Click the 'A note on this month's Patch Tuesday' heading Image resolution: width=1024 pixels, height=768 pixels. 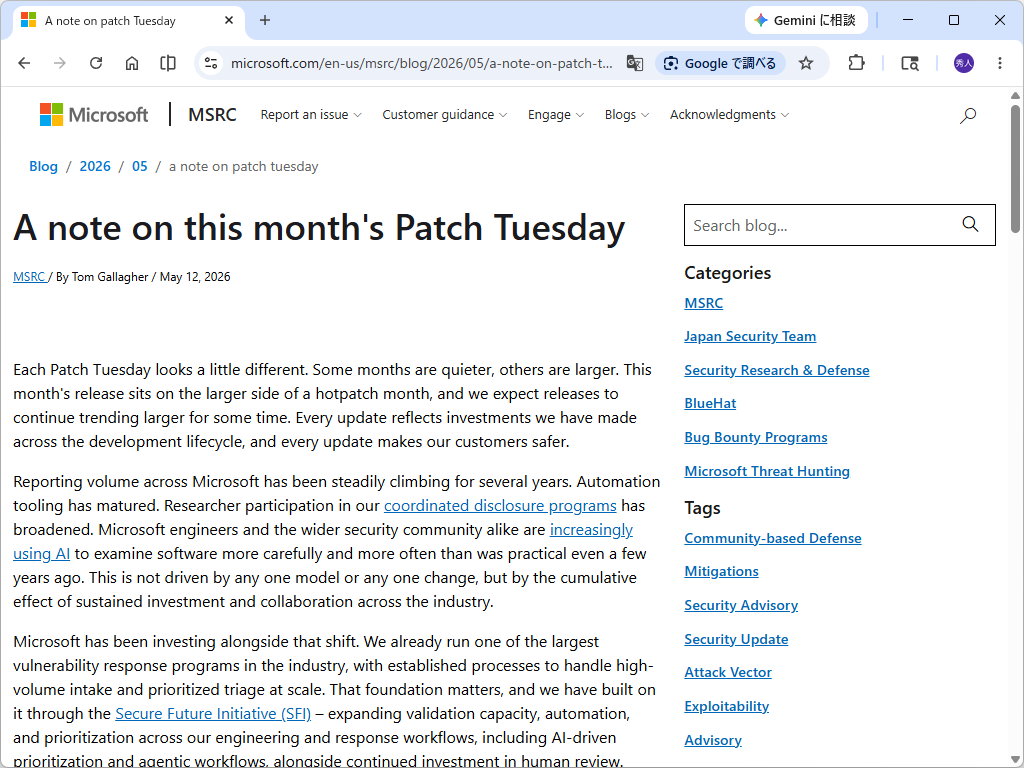pyautogui.click(x=319, y=228)
